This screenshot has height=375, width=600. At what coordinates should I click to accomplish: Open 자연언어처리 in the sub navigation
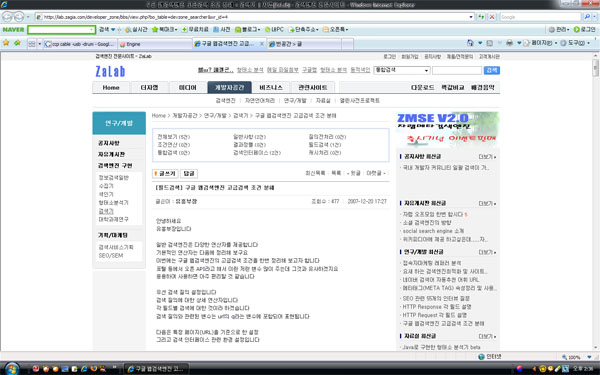pyautogui.click(x=260, y=101)
